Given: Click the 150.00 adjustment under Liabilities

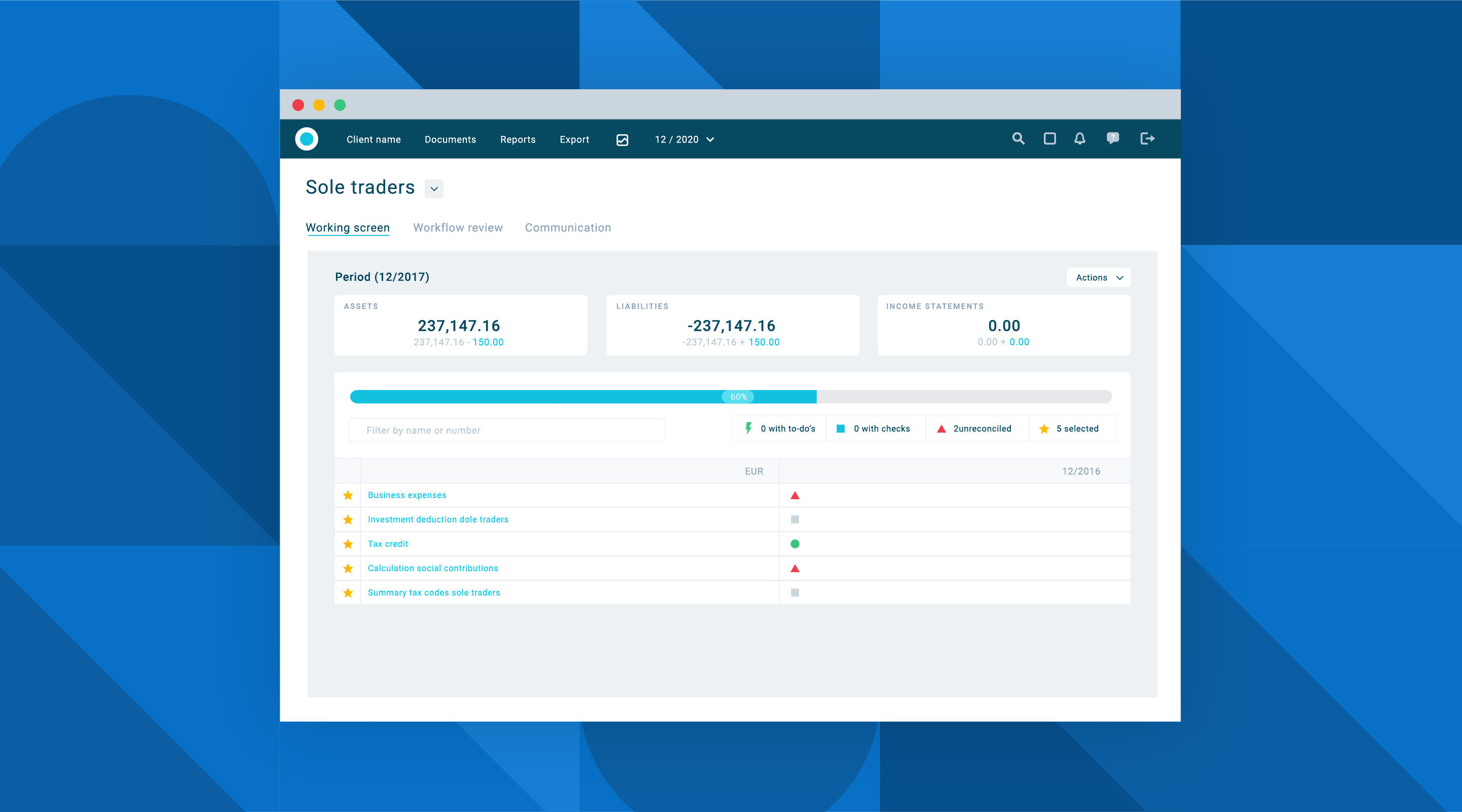Looking at the screenshot, I should coord(764,342).
